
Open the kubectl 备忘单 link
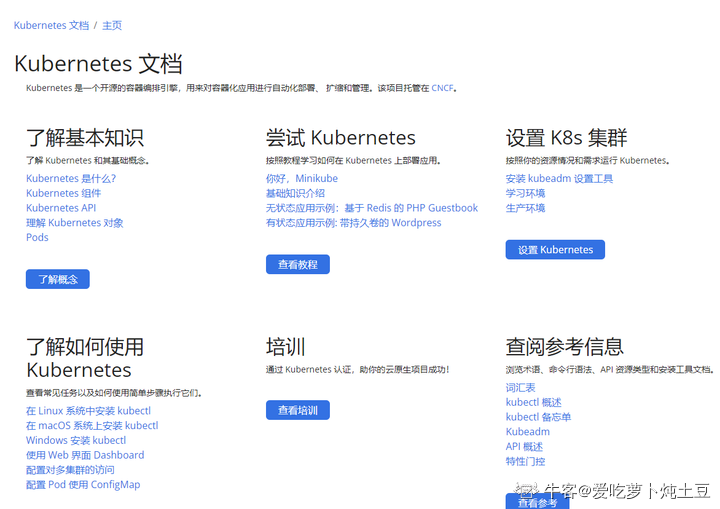point(538,417)
